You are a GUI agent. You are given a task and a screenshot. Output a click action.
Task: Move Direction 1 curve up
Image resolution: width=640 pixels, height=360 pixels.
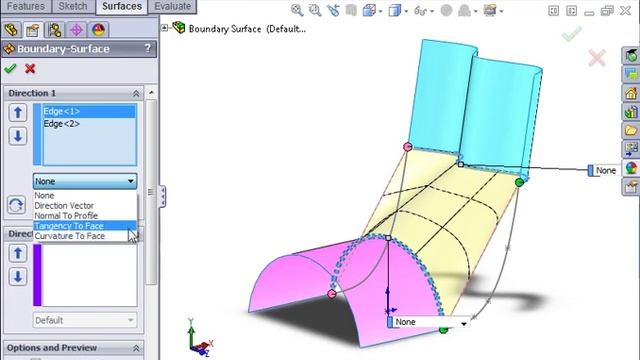[18, 112]
